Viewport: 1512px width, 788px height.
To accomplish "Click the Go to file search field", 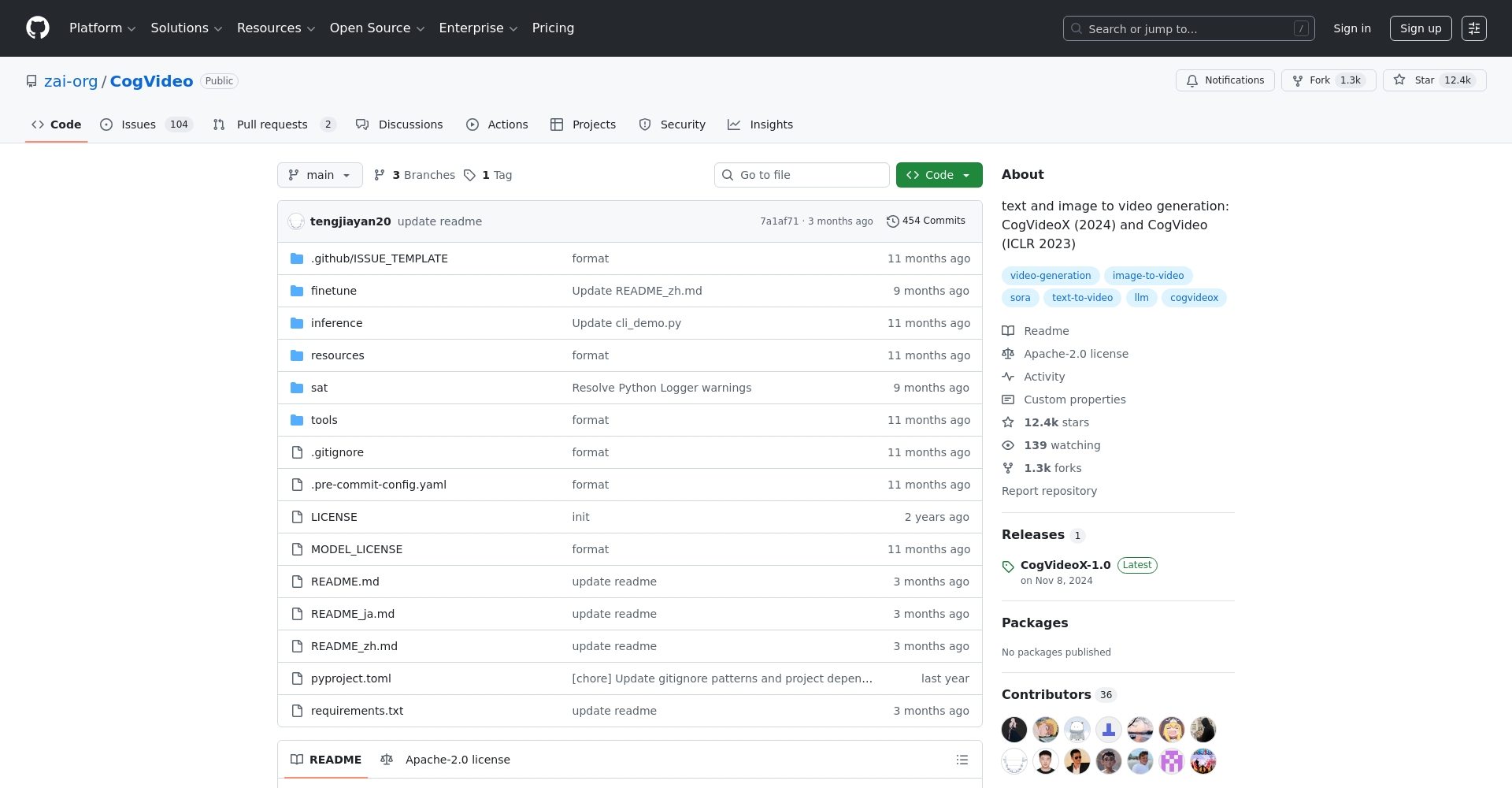I will (802, 175).
